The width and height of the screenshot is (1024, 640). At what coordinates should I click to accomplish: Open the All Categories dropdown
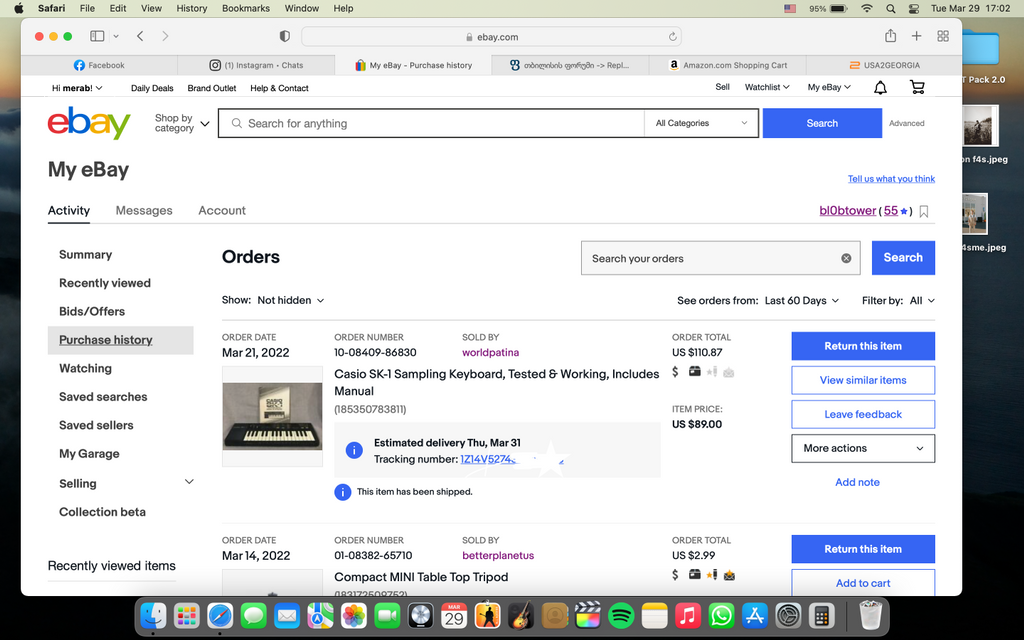pos(701,123)
